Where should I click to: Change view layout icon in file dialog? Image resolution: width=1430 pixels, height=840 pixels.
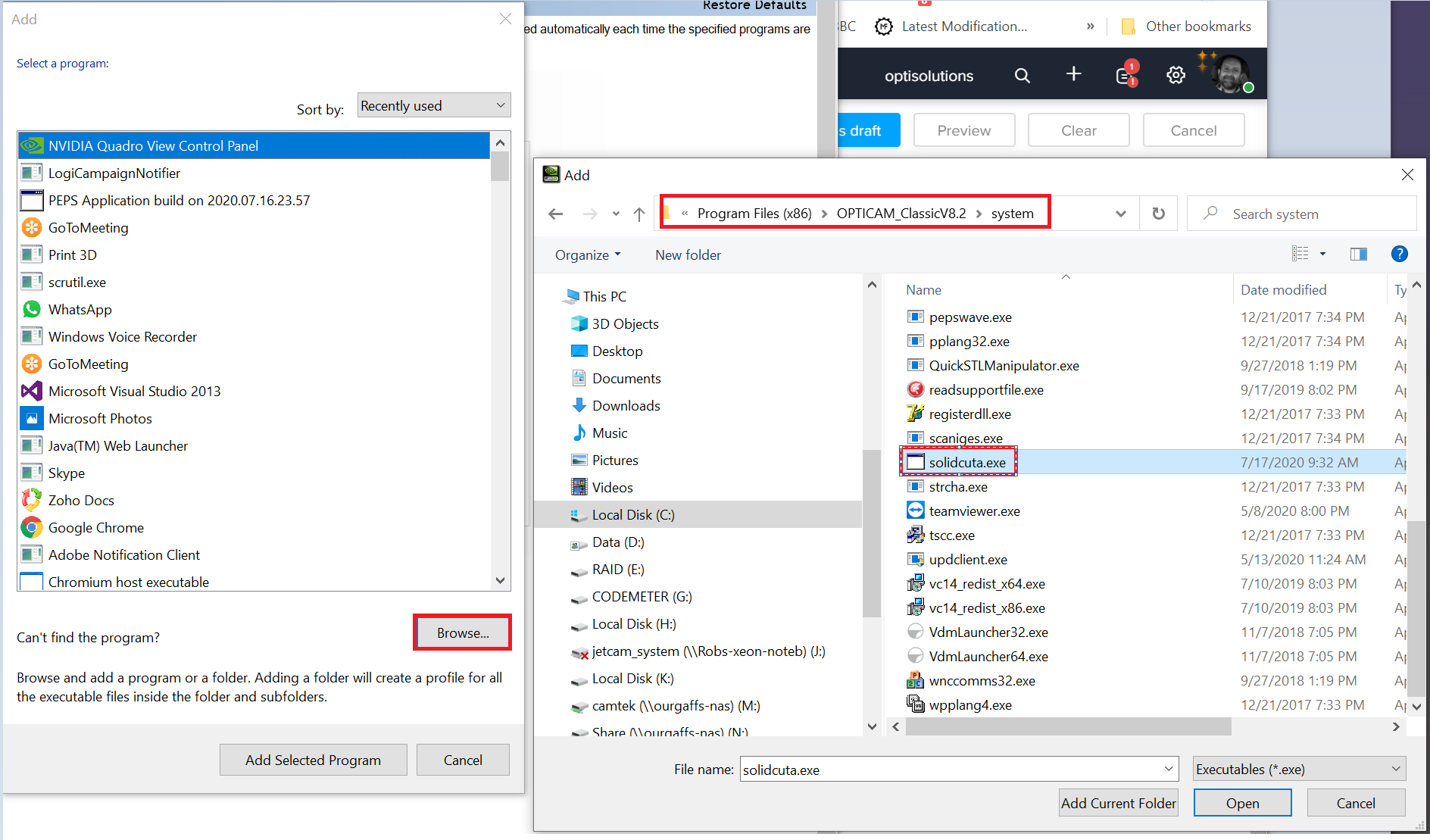1300,254
